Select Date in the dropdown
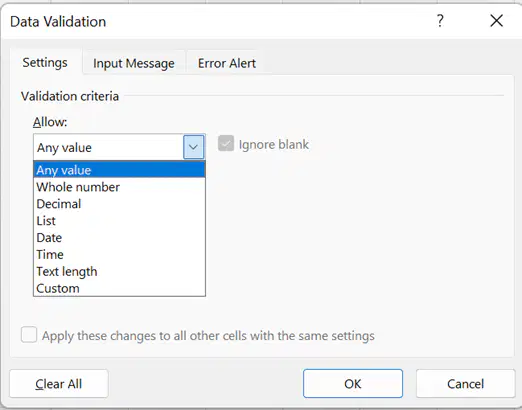This screenshot has height=410, width=522. click(x=119, y=238)
